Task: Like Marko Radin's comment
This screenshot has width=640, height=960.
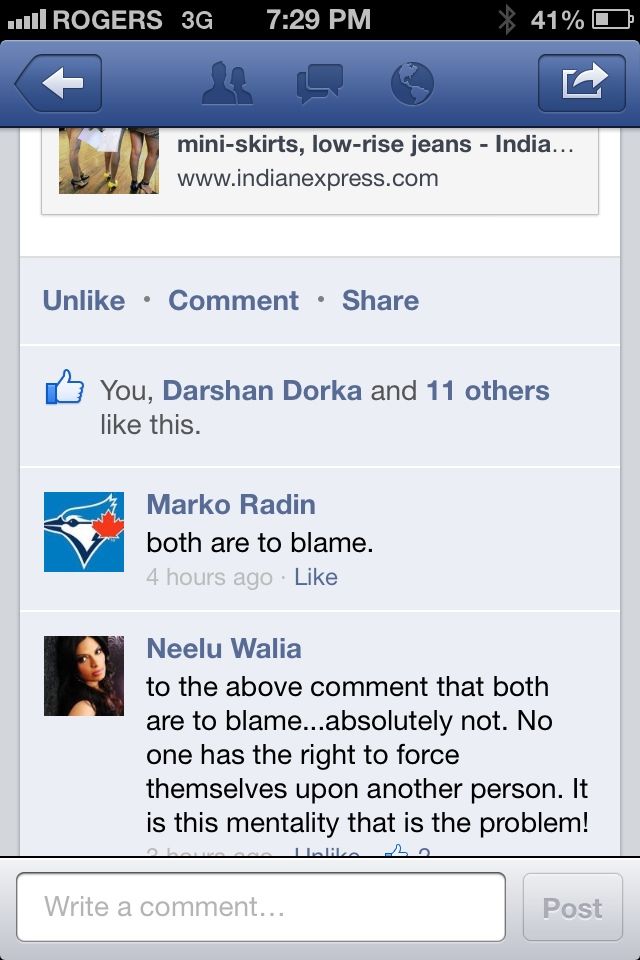Action: (x=316, y=577)
